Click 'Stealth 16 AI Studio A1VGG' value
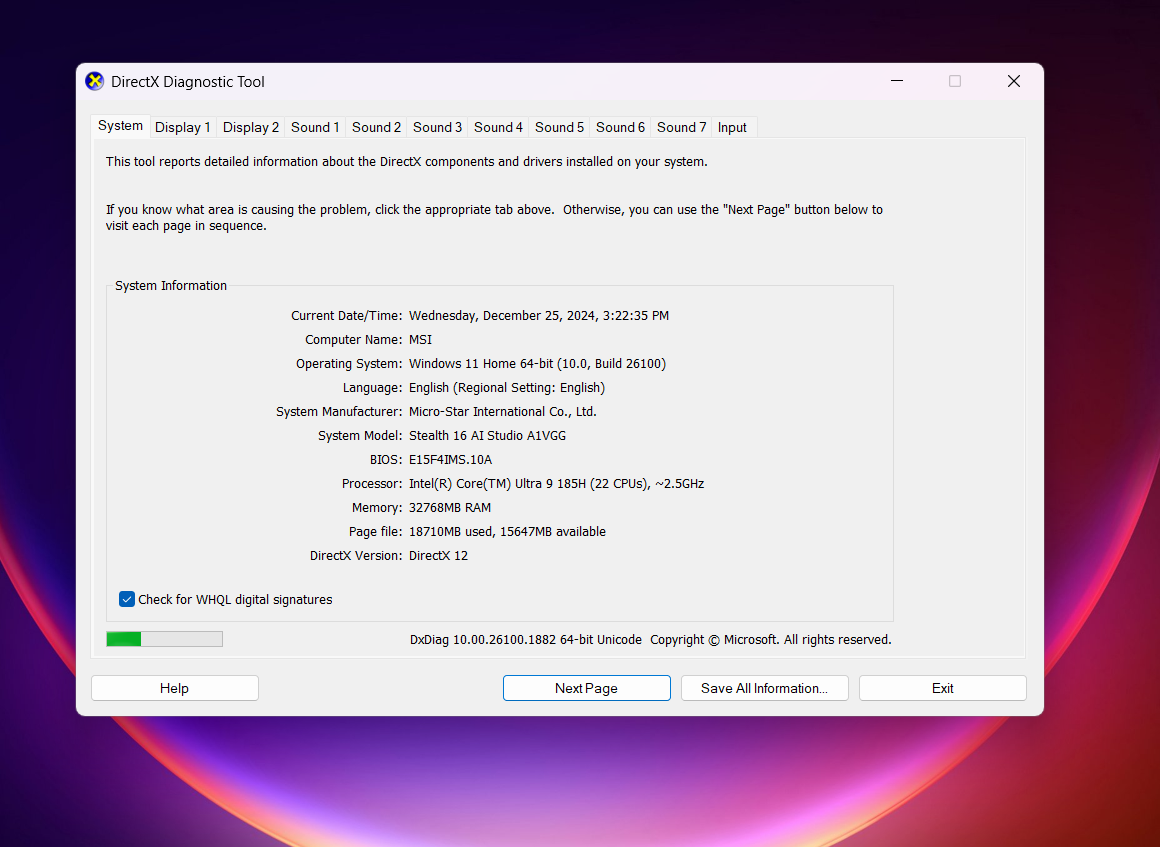 [x=488, y=436]
